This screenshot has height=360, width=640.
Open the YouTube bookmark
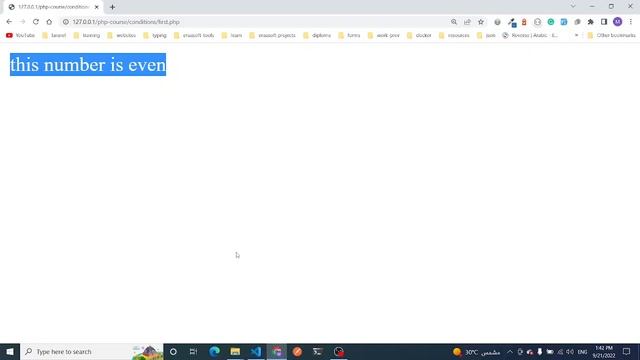click(20, 36)
